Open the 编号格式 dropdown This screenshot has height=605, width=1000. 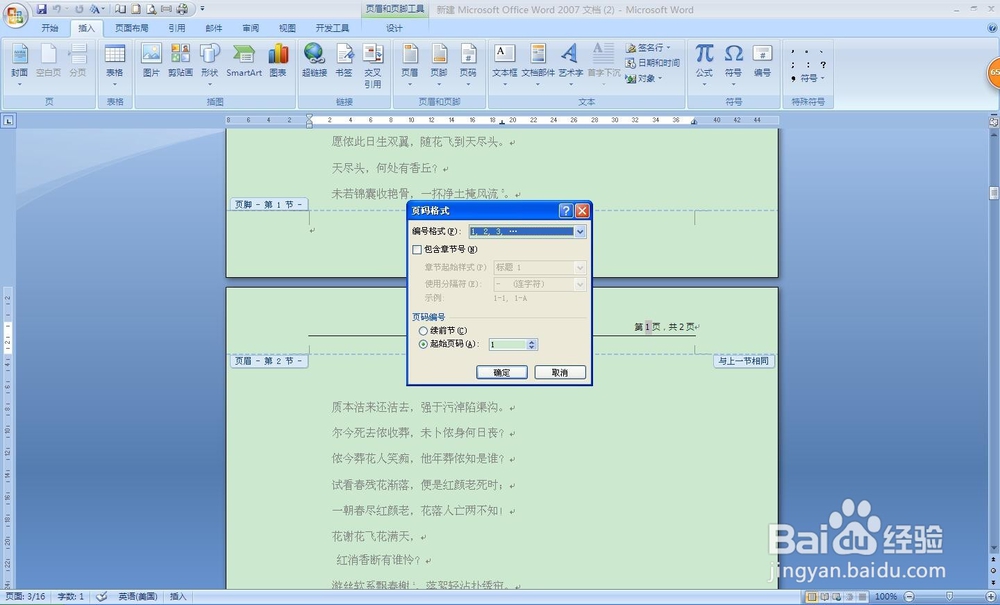pos(580,231)
